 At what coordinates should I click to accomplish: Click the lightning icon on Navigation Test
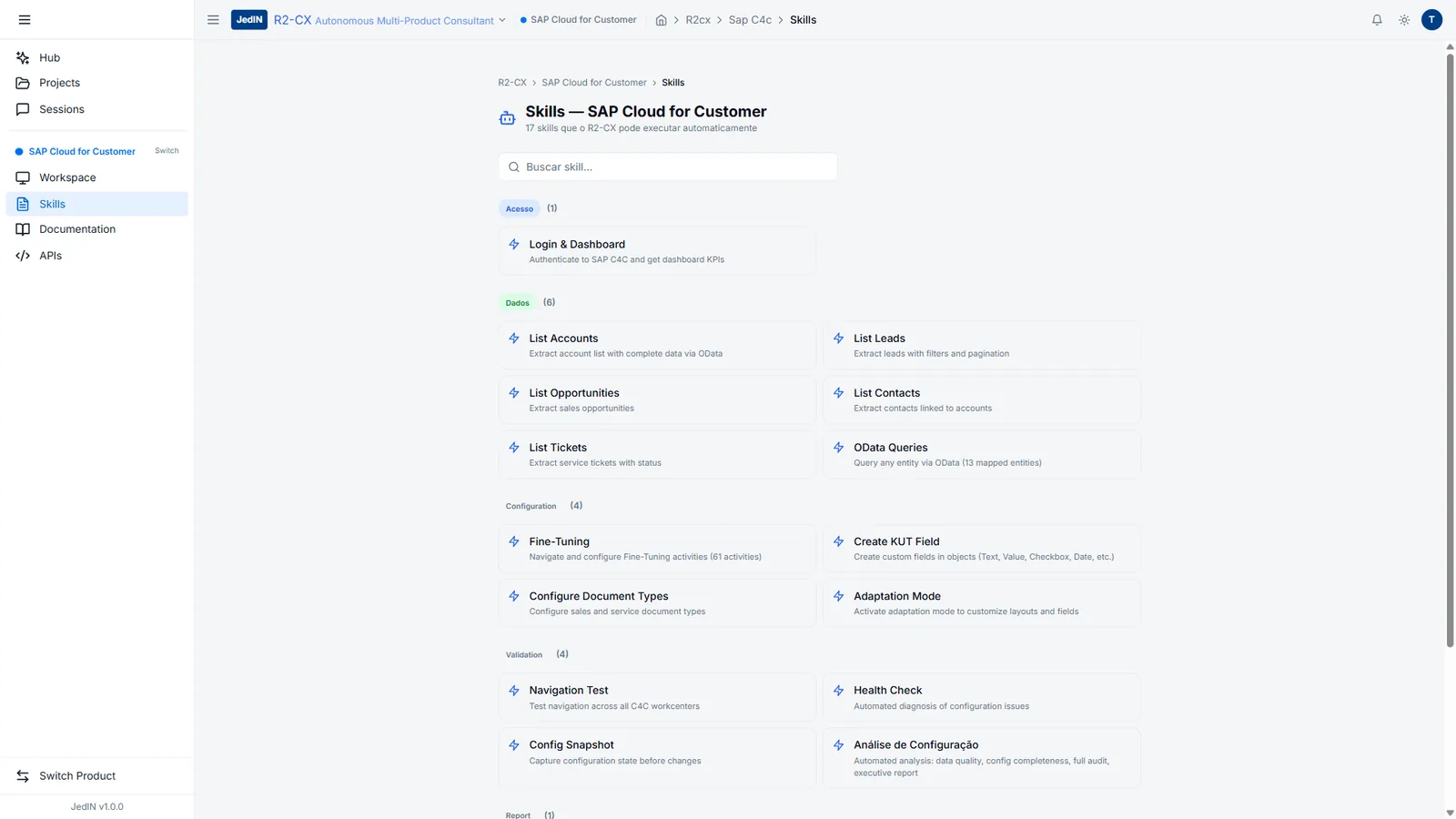[514, 691]
